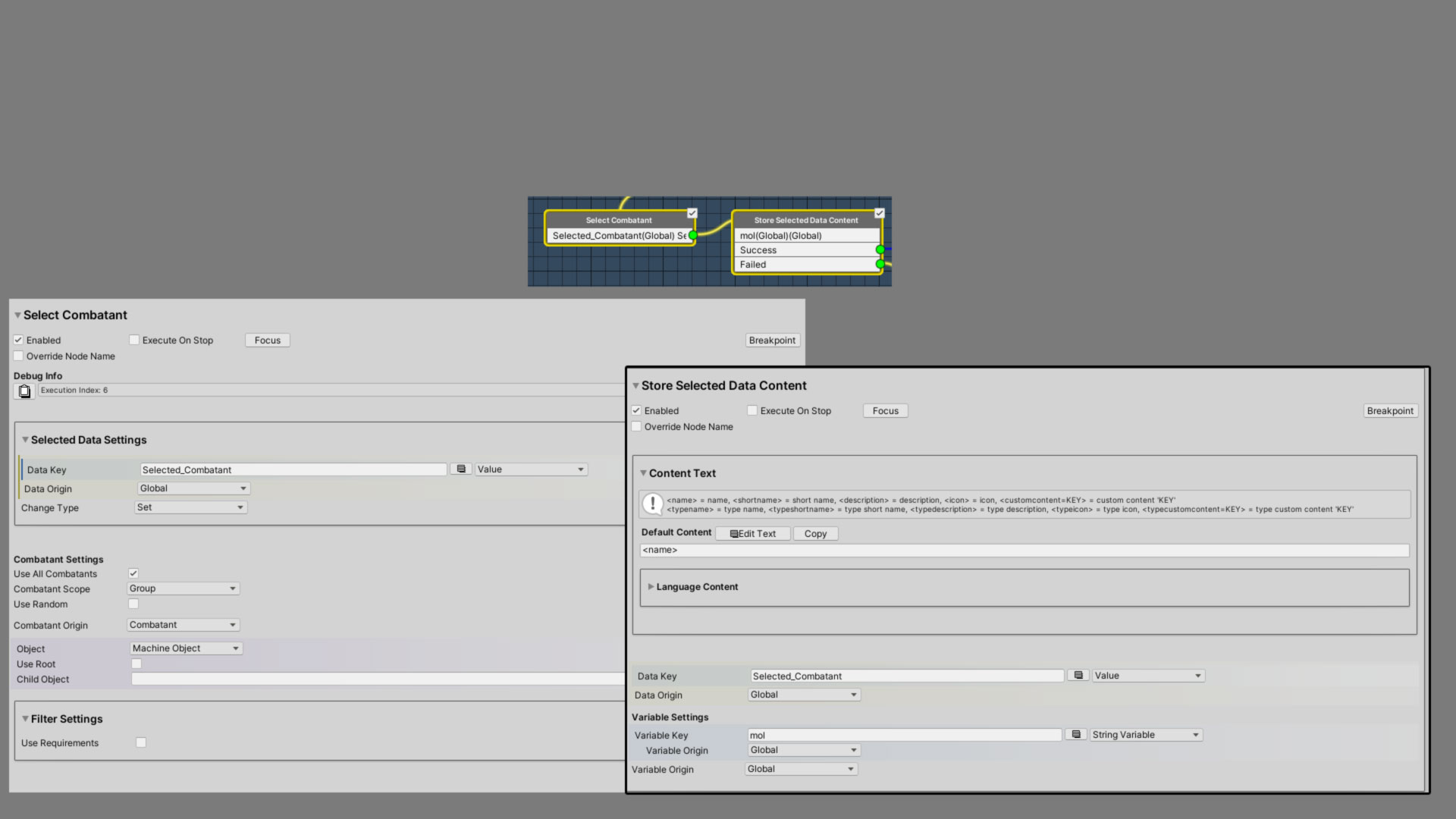Click Breakpoint button in Select Combatant panel
1456x819 pixels.
click(x=773, y=340)
